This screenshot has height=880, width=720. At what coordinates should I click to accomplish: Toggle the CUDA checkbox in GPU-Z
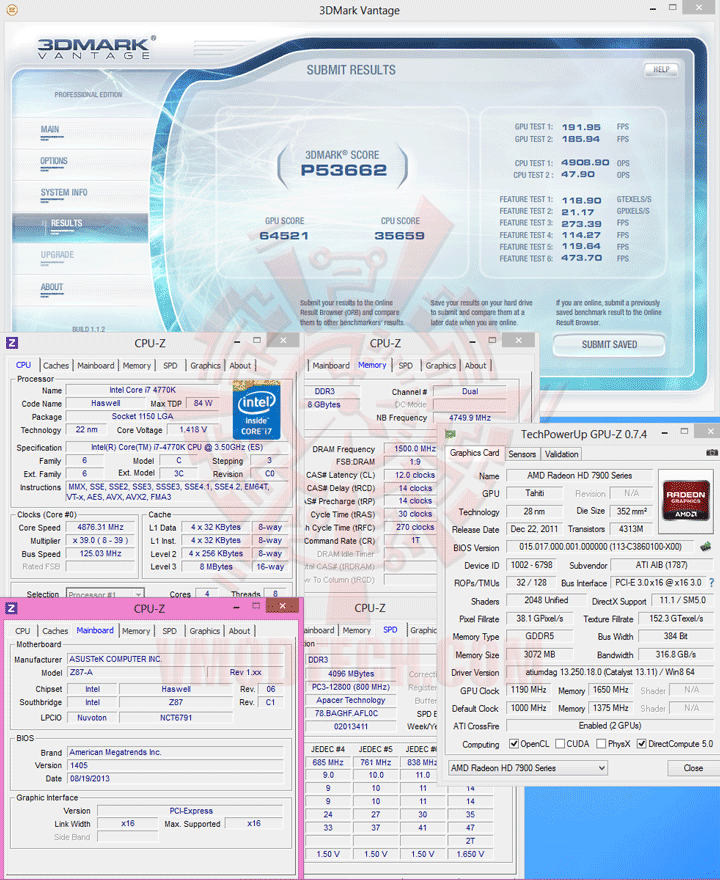click(x=560, y=744)
